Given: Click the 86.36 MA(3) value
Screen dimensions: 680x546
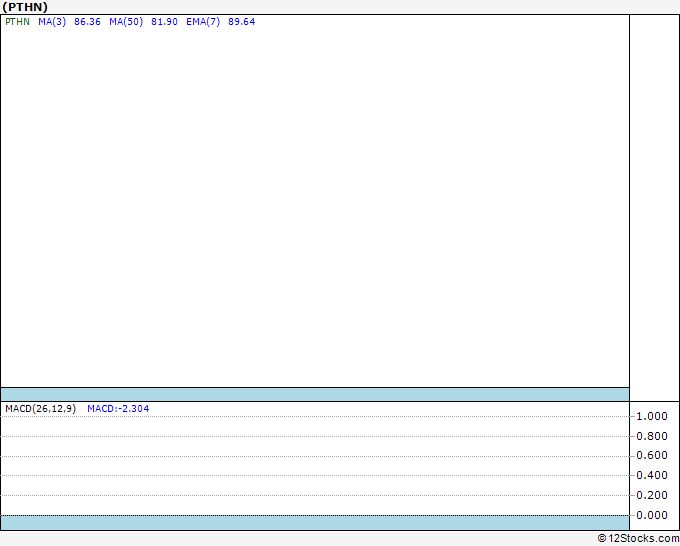Looking at the screenshot, I should (x=87, y=22).
